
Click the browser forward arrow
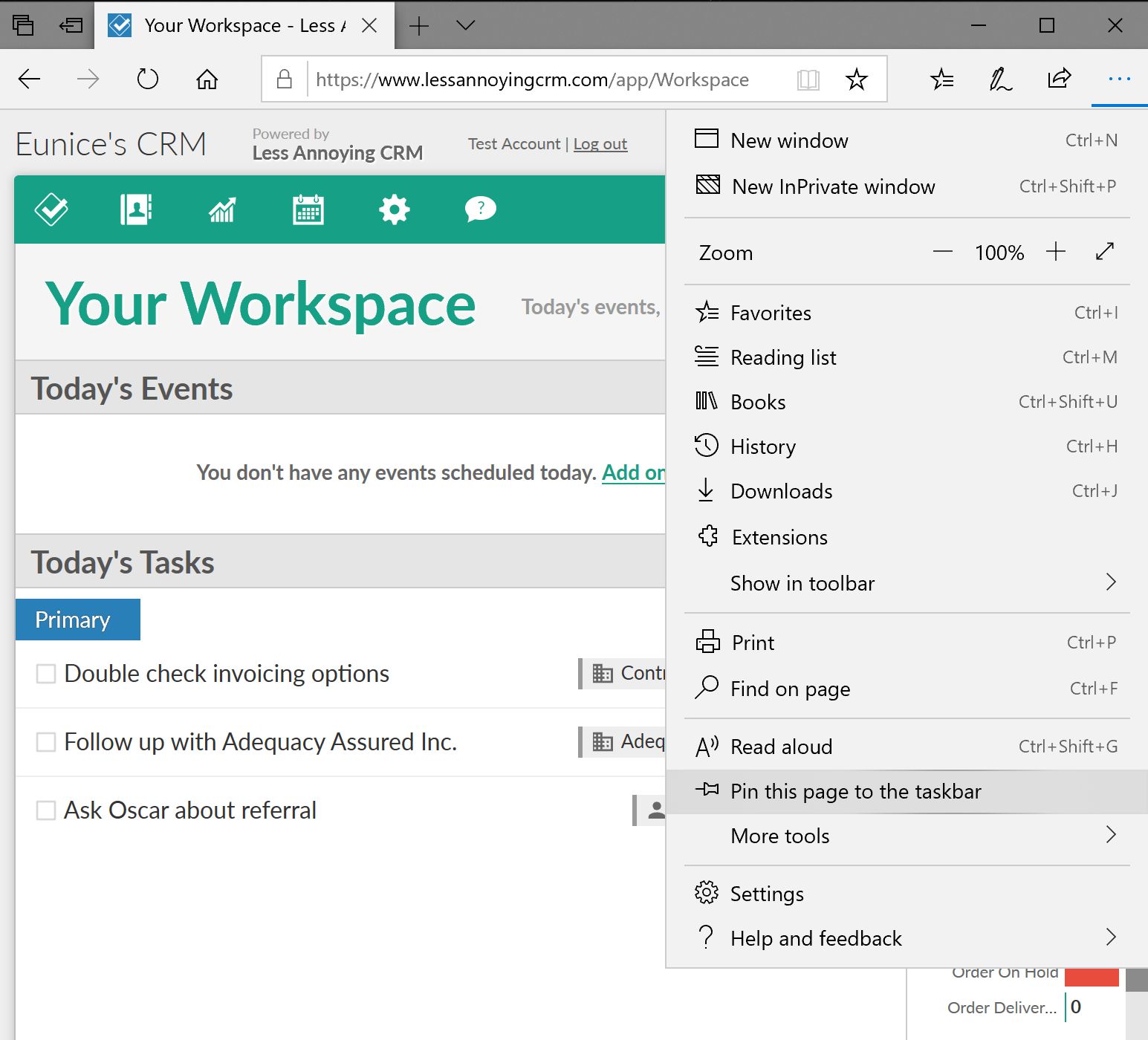88,79
